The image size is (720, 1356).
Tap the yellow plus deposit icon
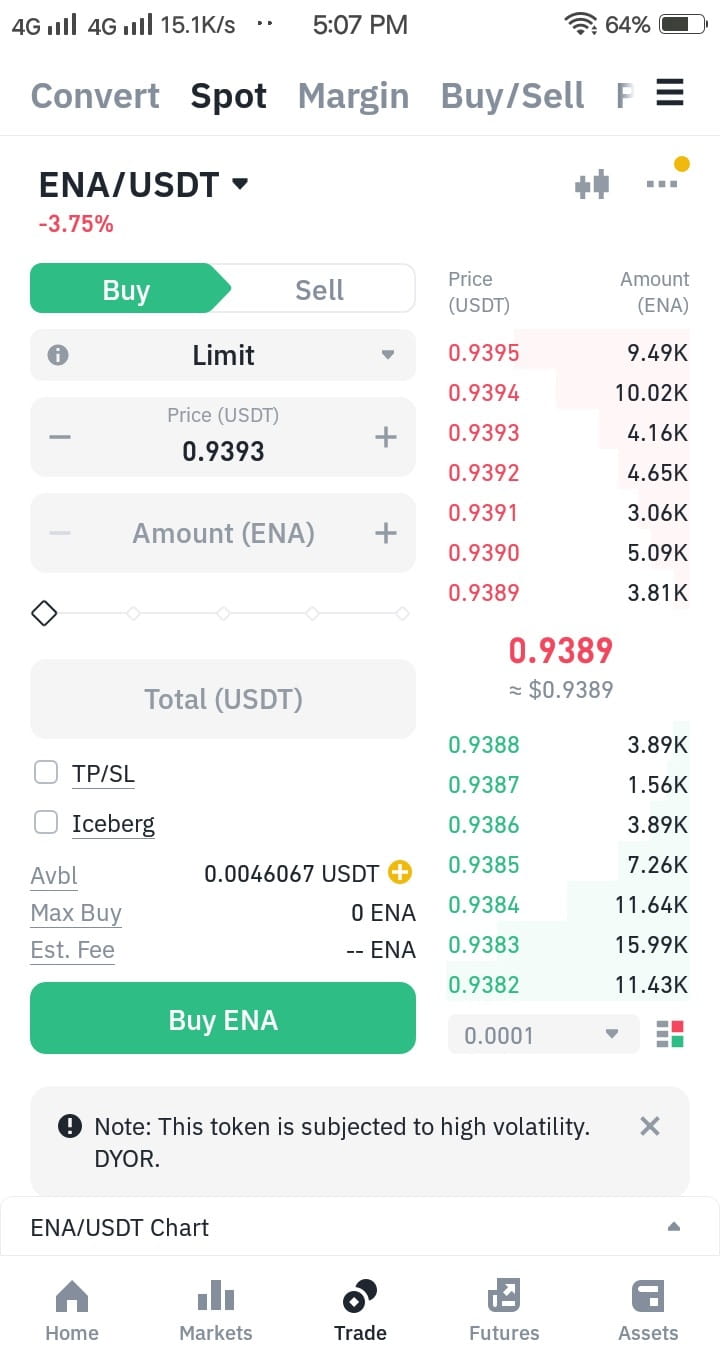pos(399,873)
